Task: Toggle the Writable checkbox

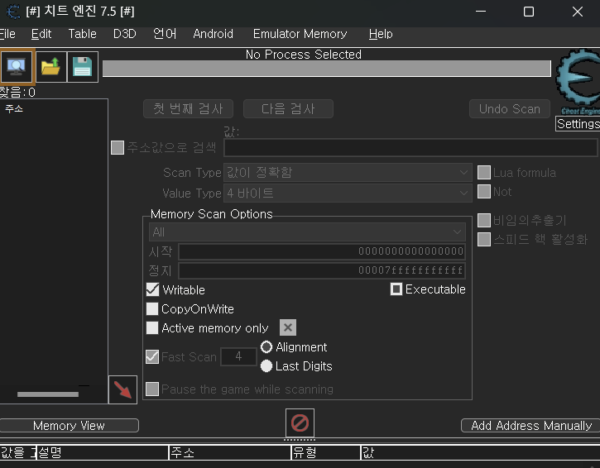Action: tap(153, 290)
